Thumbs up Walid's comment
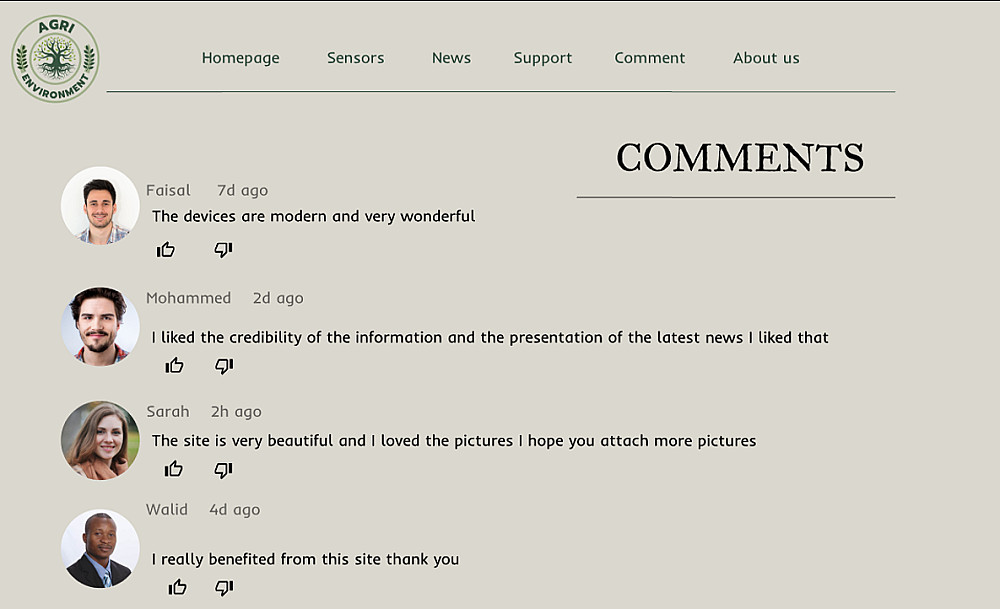 tap(177, 587)
